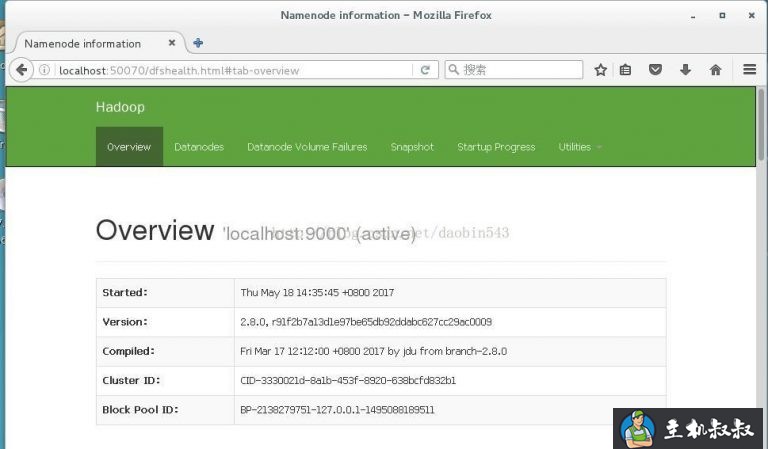Select the Namenode information browser tab
Image resolution: width=768 pixels, height=449 pixels.
pyautogui.click(x=98, y=43)
